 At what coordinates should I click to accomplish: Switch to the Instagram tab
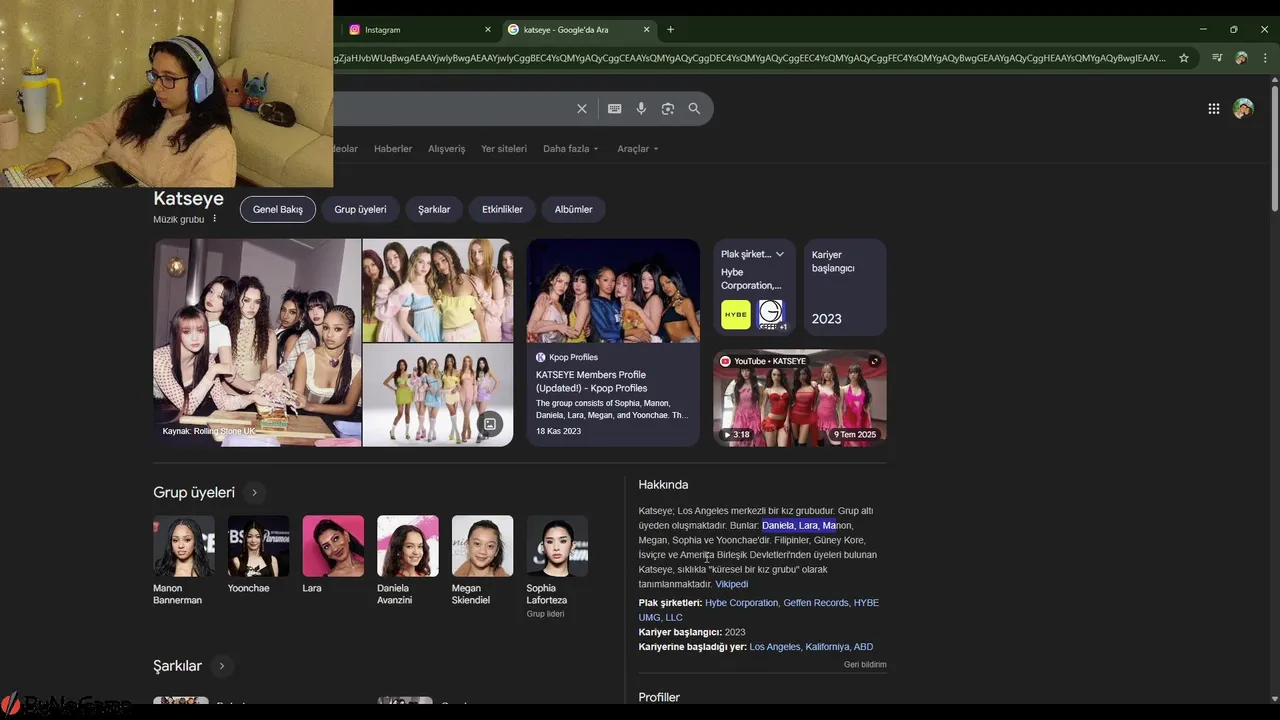[418, 30]
